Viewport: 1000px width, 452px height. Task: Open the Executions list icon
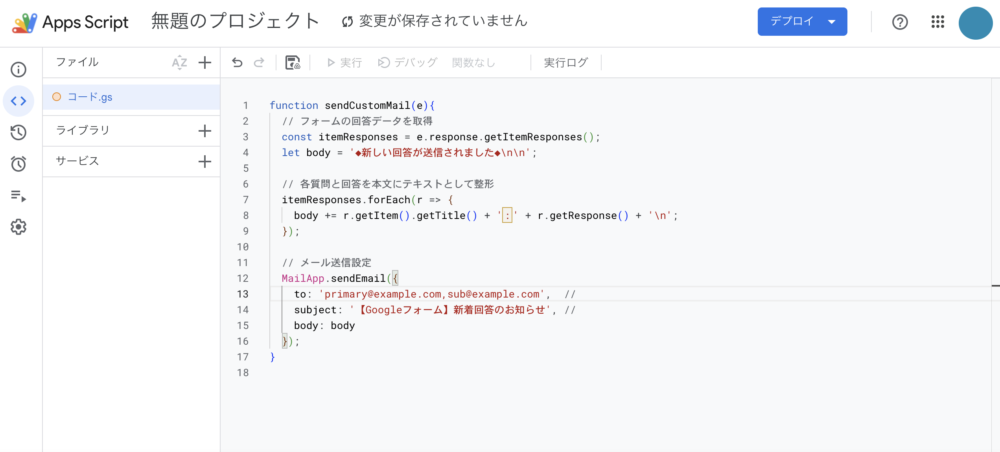pyautogui.click(x=18, y=195)
